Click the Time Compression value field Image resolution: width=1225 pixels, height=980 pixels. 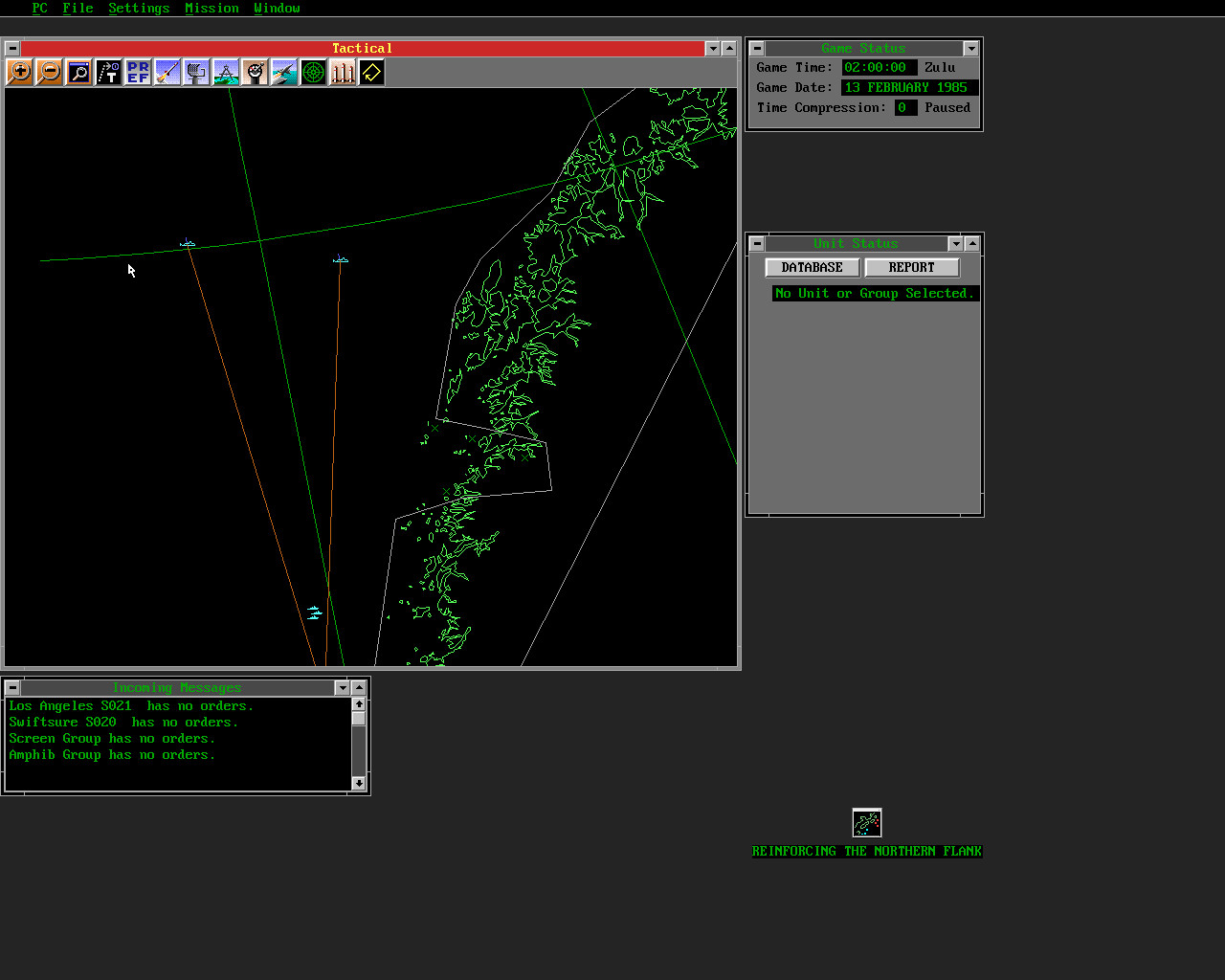click(904, 108)
